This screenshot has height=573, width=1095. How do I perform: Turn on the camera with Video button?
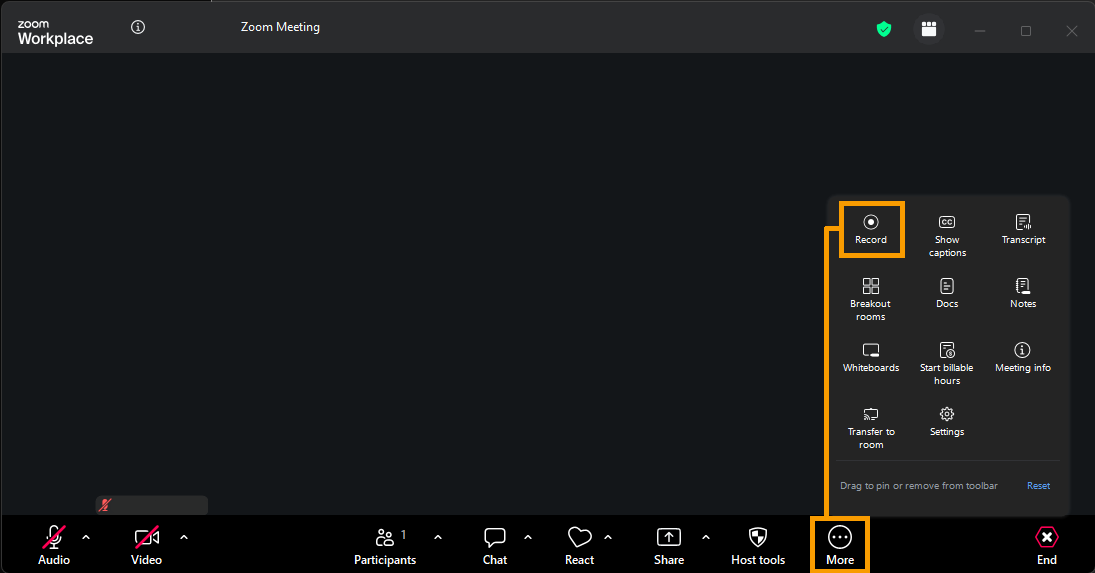tap(146, 545)
